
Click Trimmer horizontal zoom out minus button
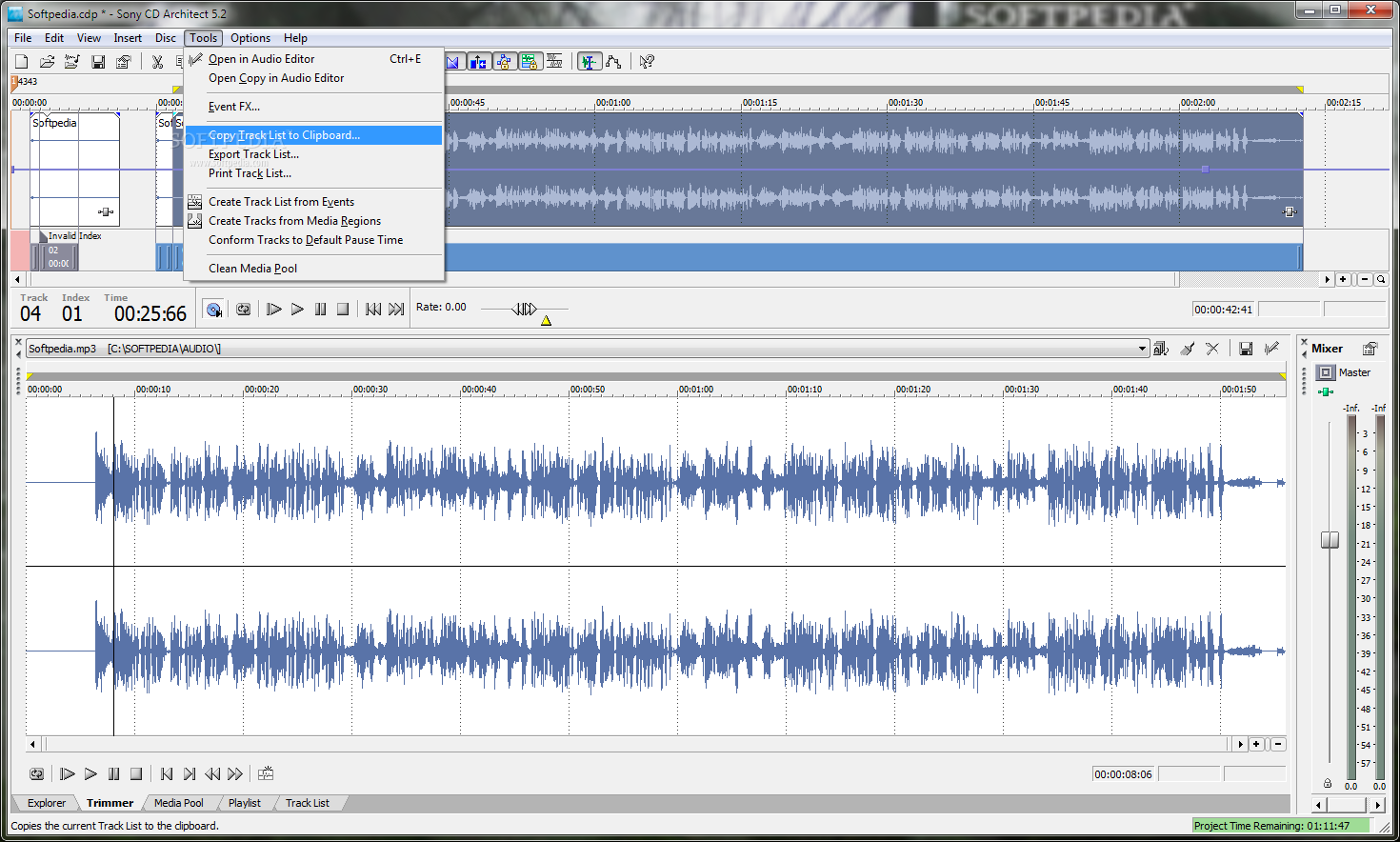point(1278,745)
